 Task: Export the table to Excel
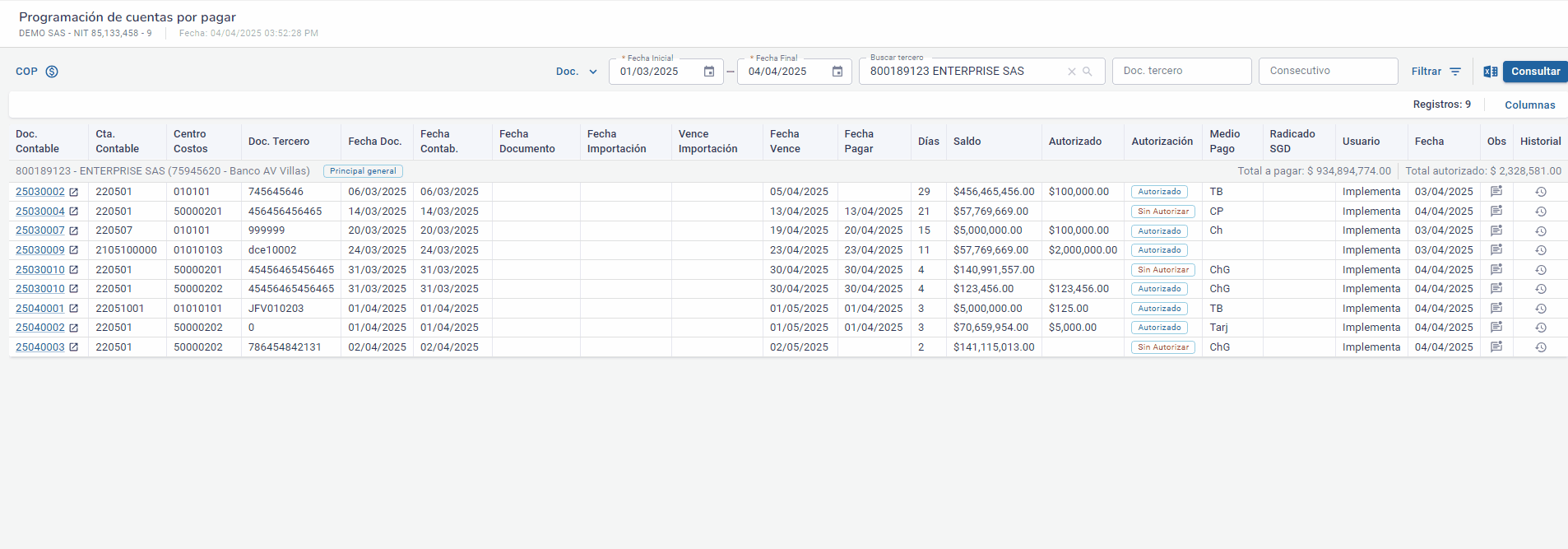(1491, 72)
